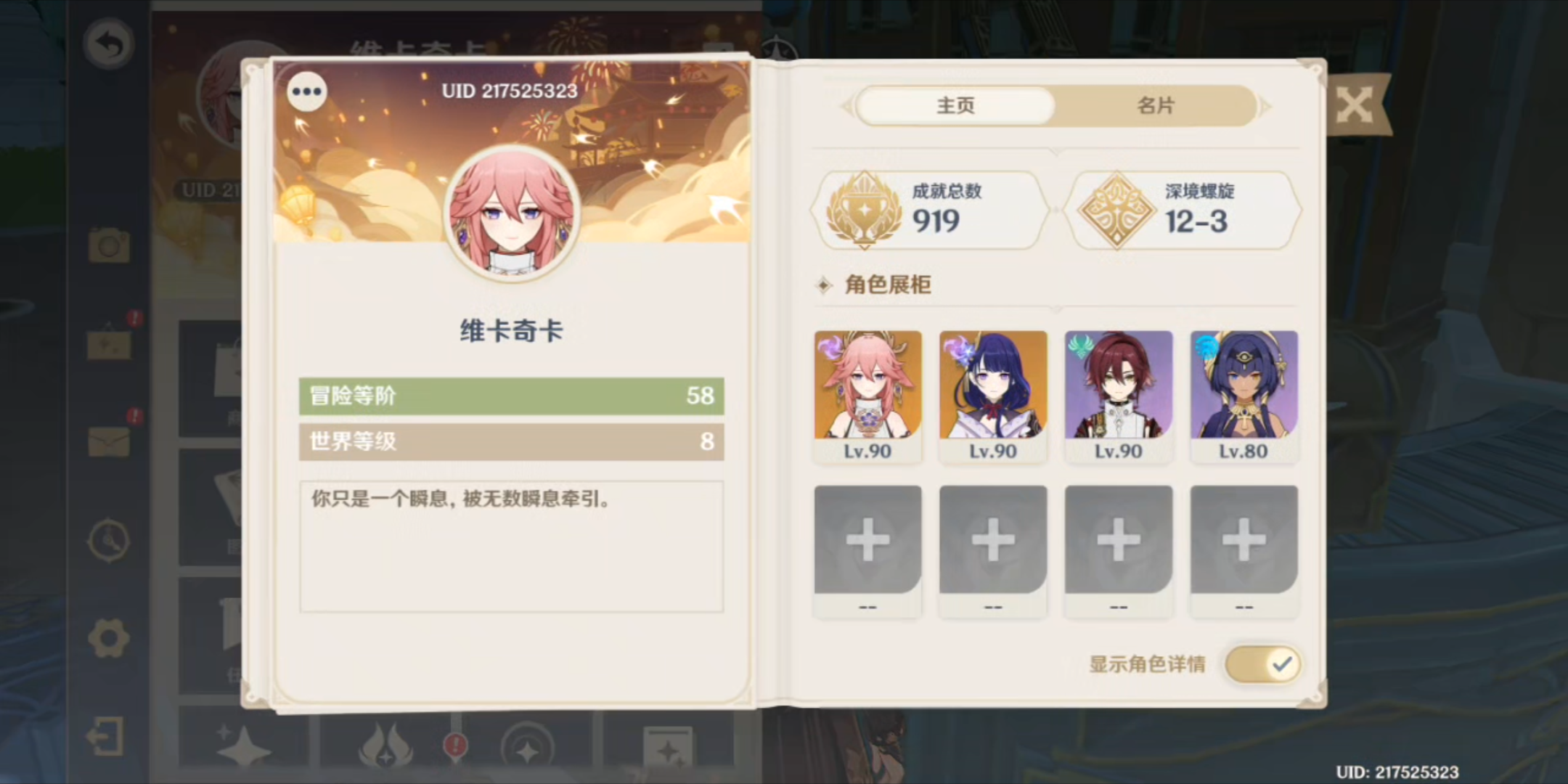View the Lv.80 character in showcase

click(x=1244, y=396)
